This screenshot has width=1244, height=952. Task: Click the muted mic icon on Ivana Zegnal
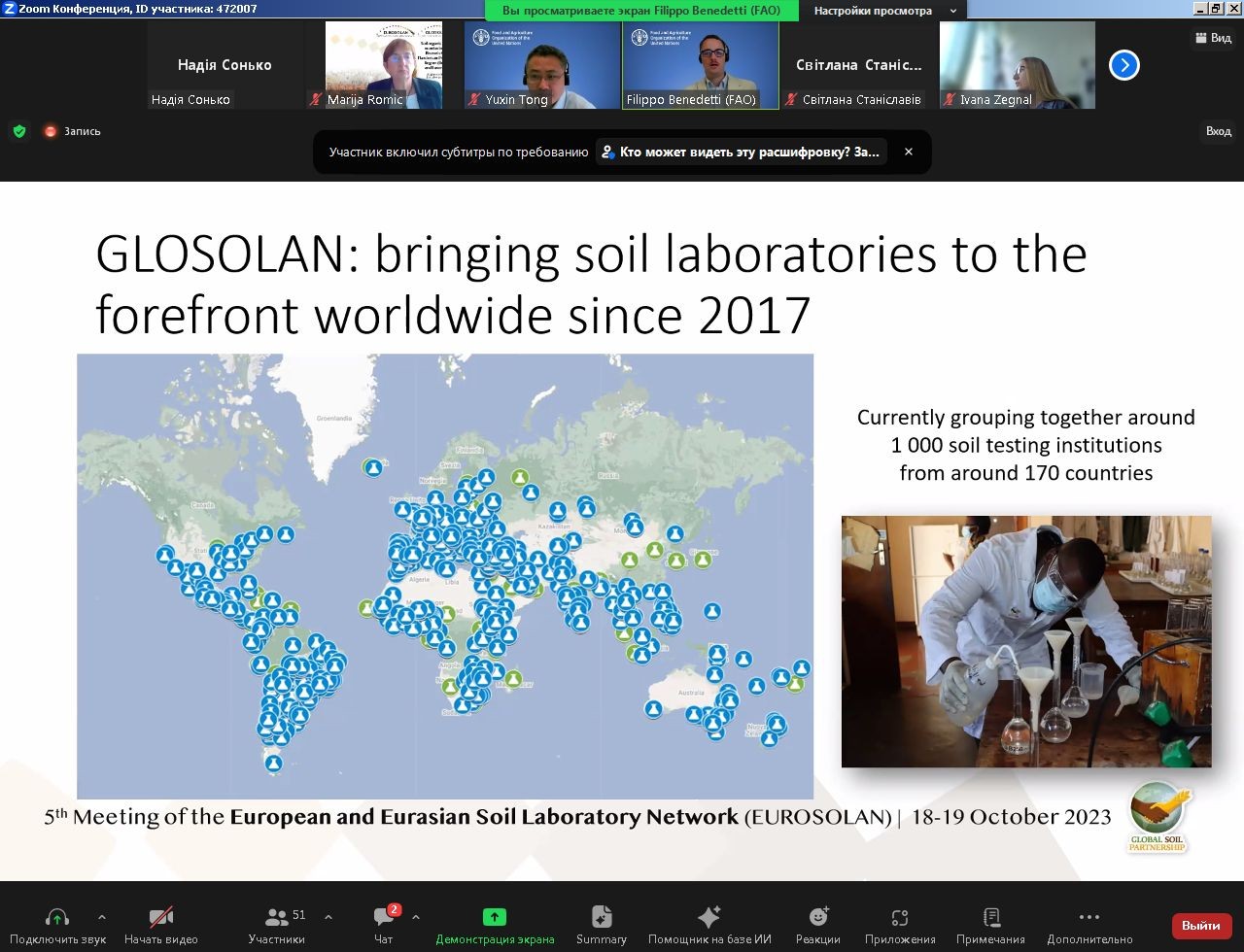pyautogui.click(x=950, y=99)
